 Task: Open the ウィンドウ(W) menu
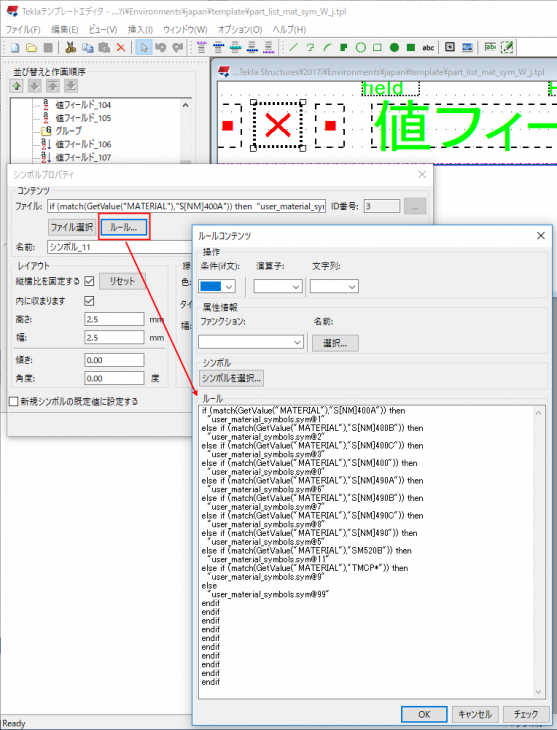[x=185, y=30]
